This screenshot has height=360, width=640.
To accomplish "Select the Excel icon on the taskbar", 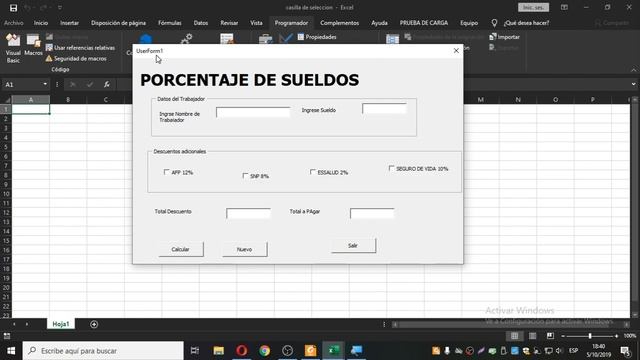I will [333, 351].
